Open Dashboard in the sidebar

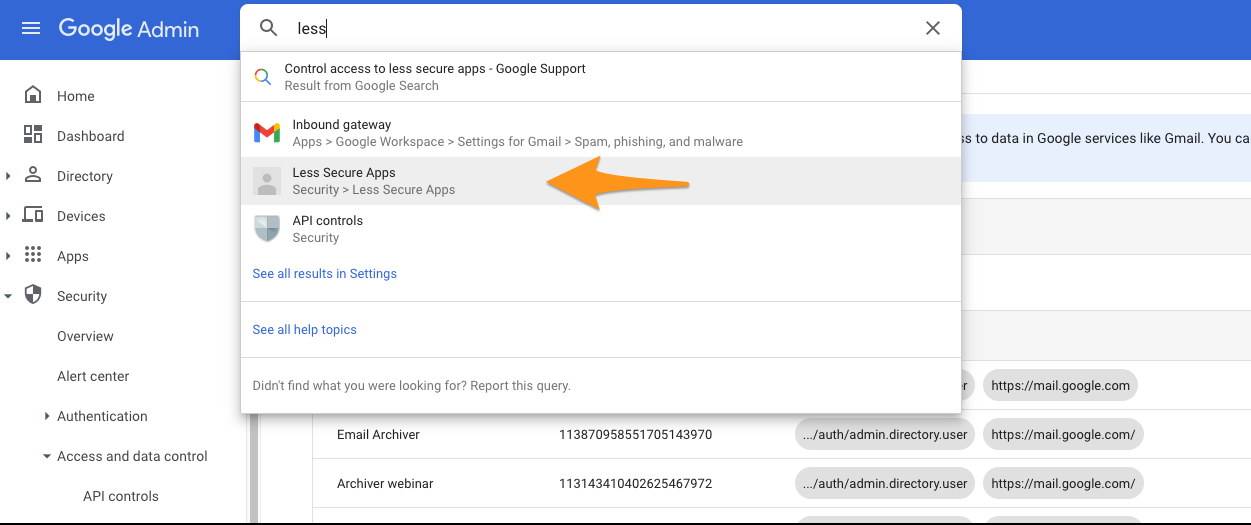click(x=91, y=136)
